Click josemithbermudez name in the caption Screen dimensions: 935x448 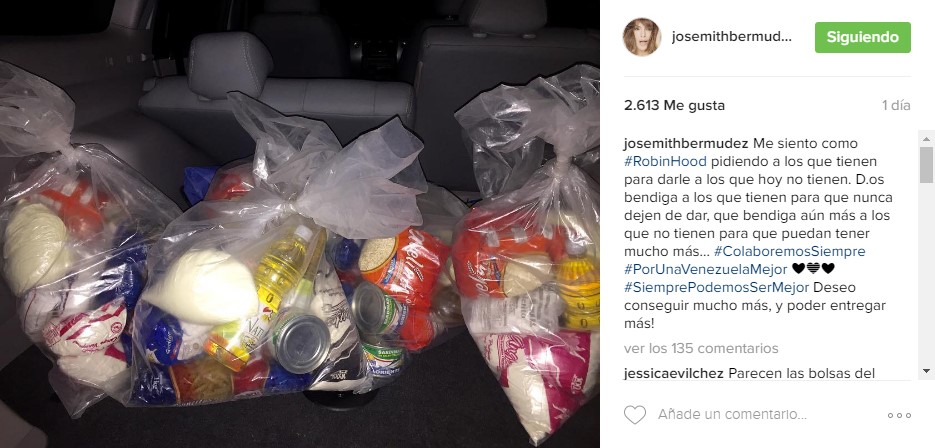tap(686, 143)
